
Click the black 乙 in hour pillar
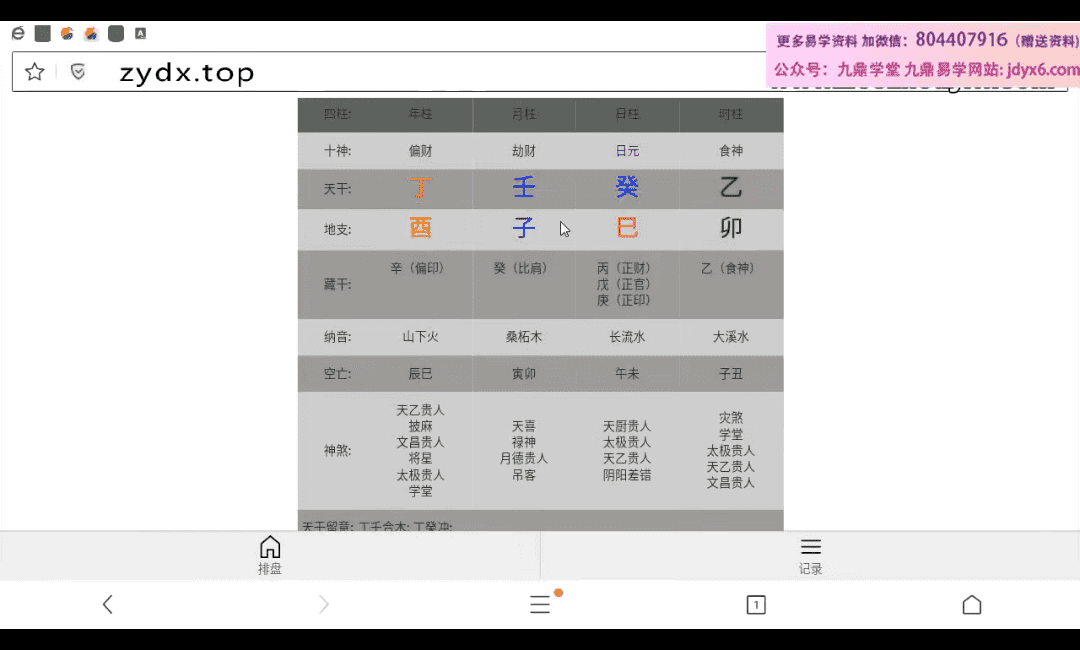point(731,188)
